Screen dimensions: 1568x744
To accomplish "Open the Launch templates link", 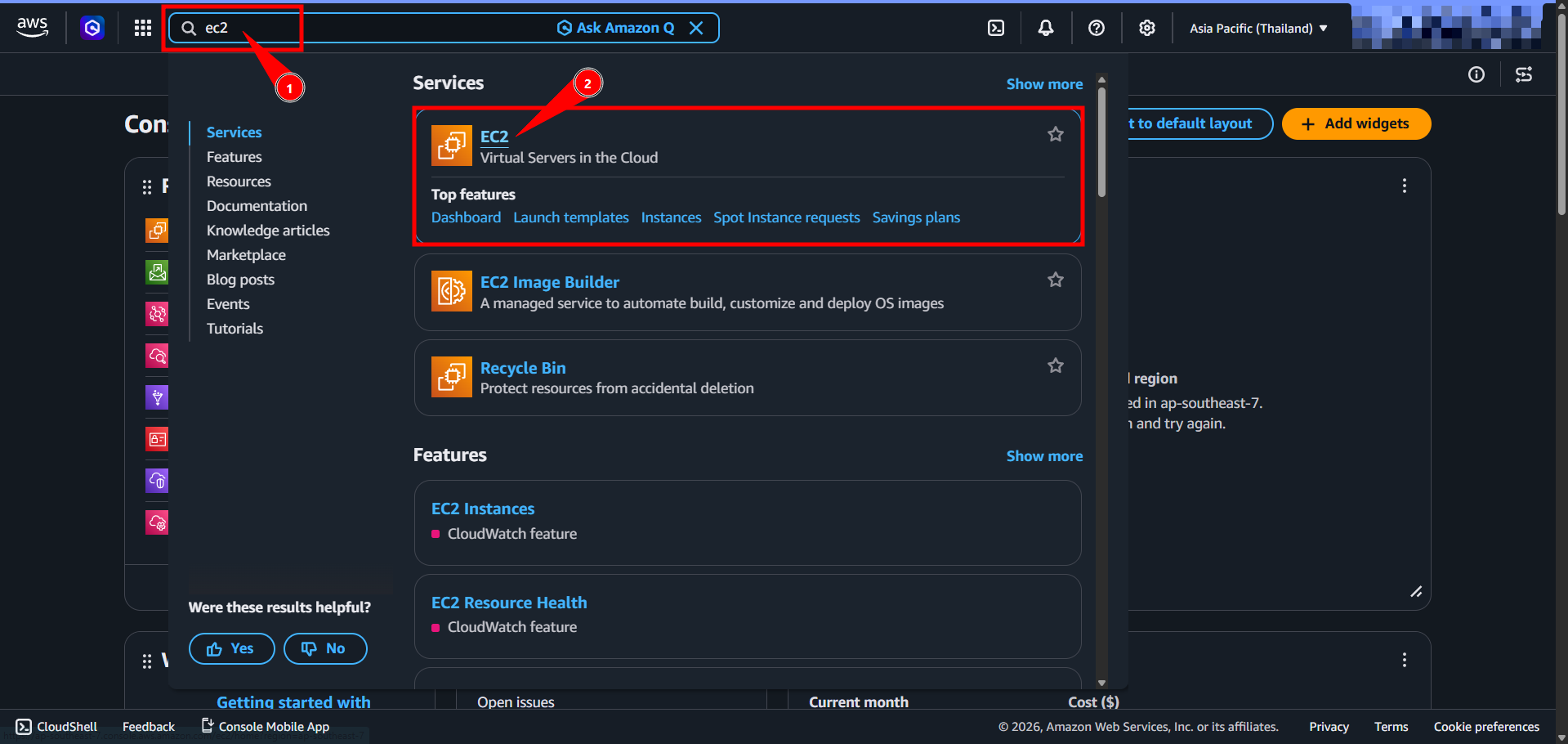I will point(571,217).
